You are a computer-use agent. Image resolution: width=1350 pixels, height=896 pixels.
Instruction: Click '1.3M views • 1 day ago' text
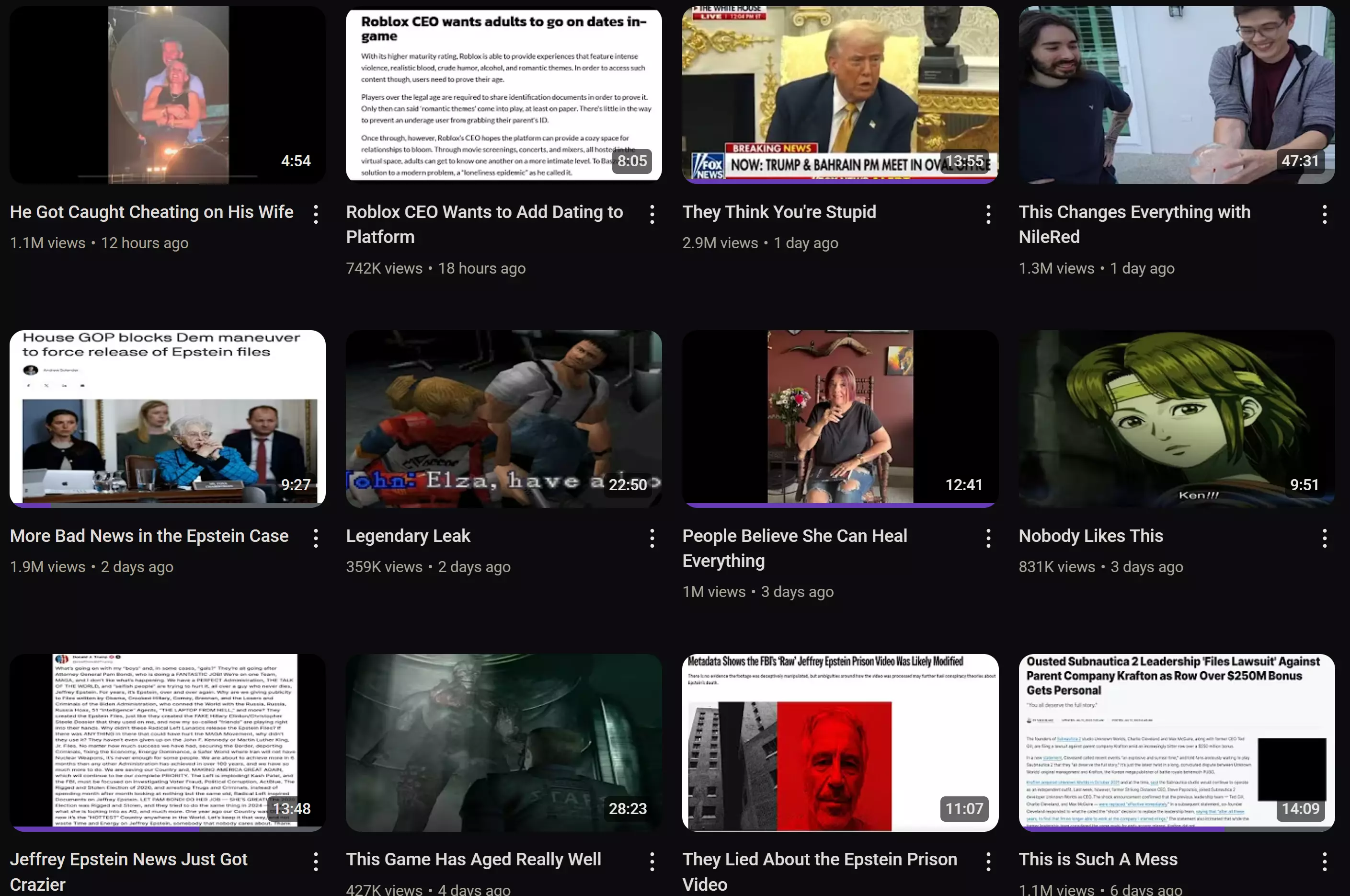1097,268
